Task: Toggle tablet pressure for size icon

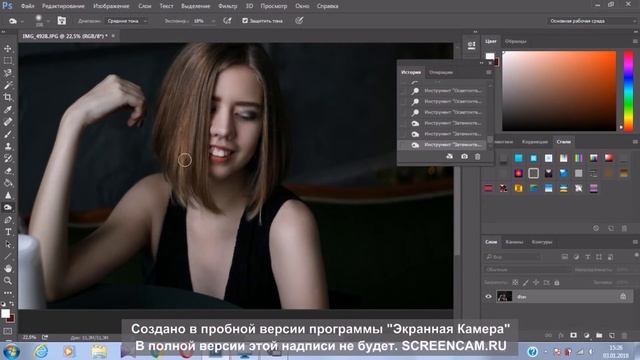Action: [299, 20]
